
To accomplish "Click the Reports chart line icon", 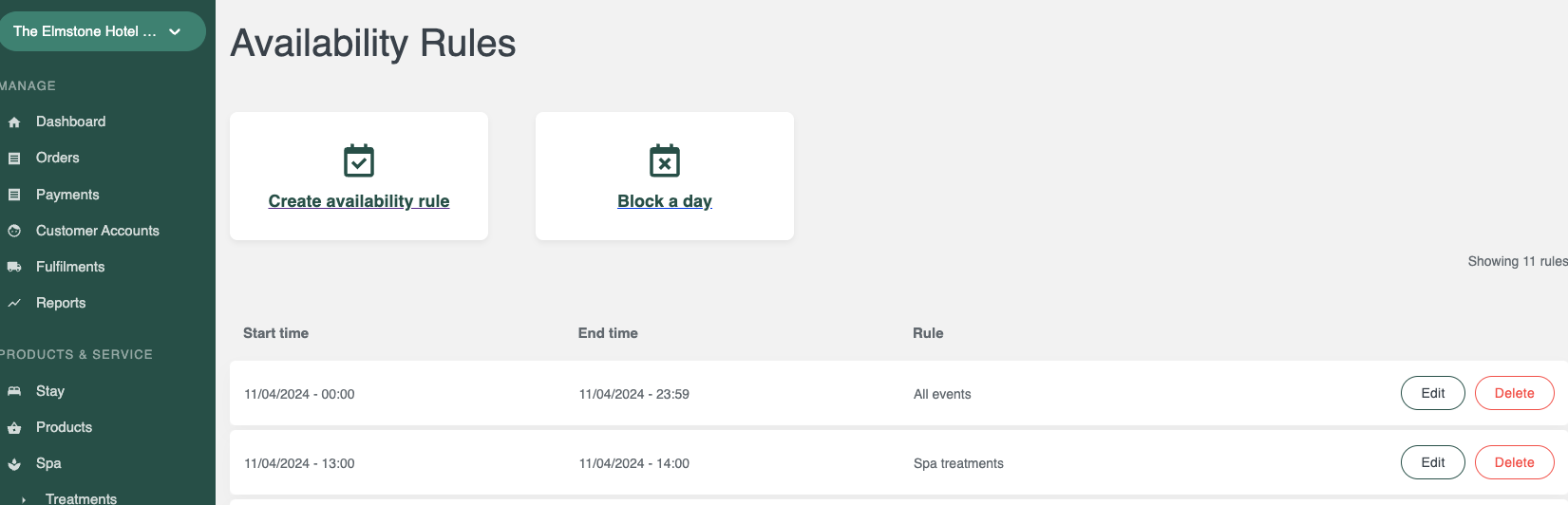I will (14, 303).
